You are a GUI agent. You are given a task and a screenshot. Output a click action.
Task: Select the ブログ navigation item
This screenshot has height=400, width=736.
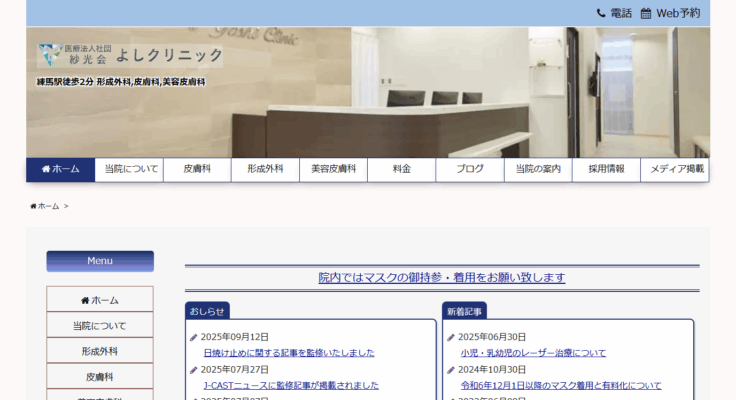pyautogui.click(x=469, y=170)
